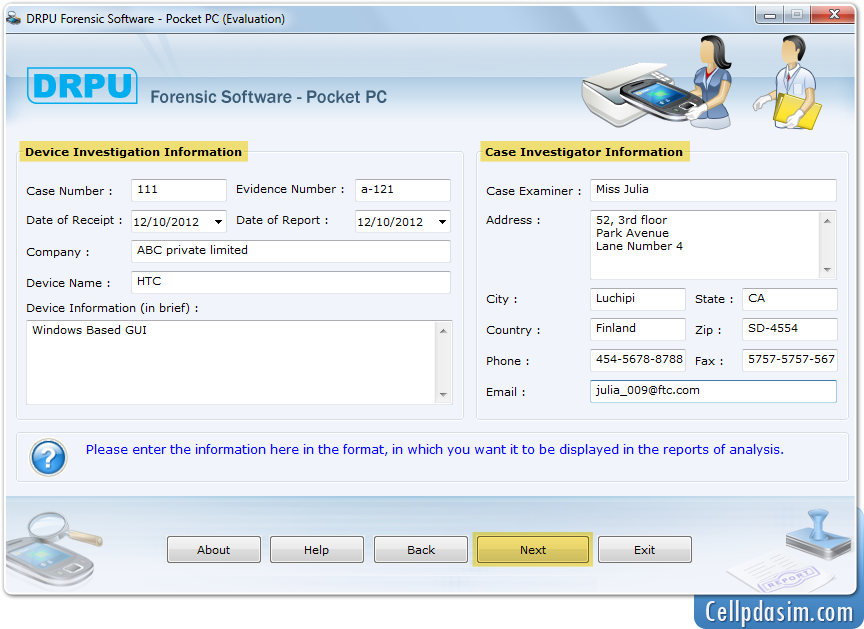Click the Email field
Image resolution: width=864 pixels, height=629 pixels.
coord(714,391)
